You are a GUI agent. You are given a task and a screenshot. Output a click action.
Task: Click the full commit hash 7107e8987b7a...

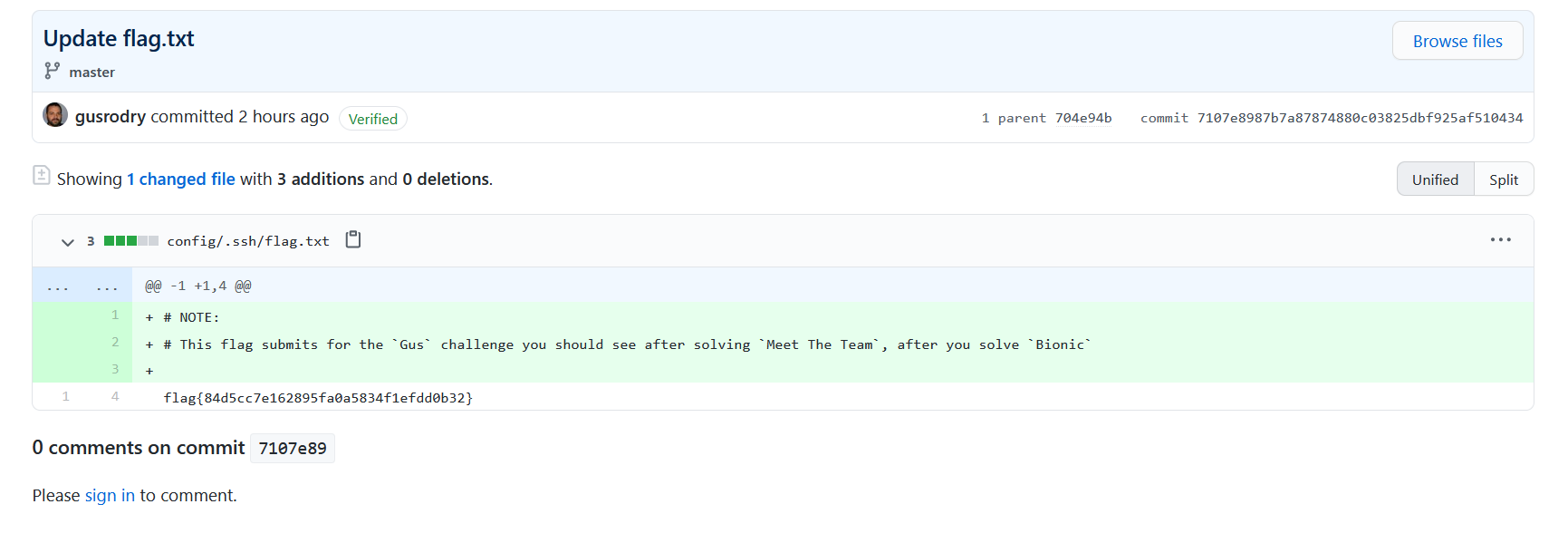[x=1360, y=118]
